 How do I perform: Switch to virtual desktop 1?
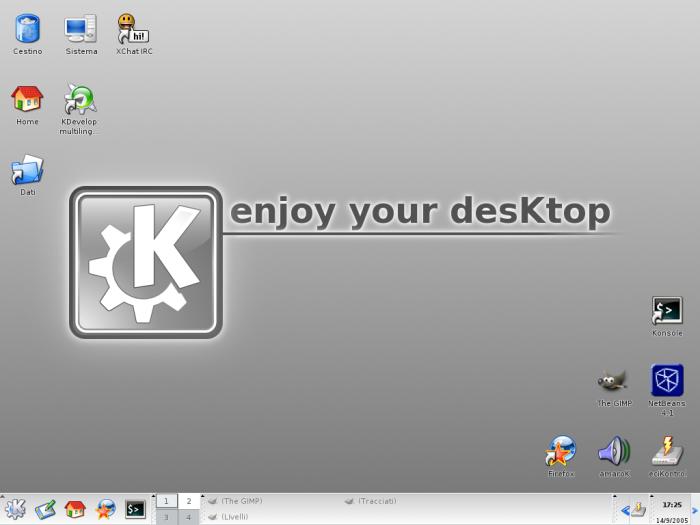click(x=167, y=501)
